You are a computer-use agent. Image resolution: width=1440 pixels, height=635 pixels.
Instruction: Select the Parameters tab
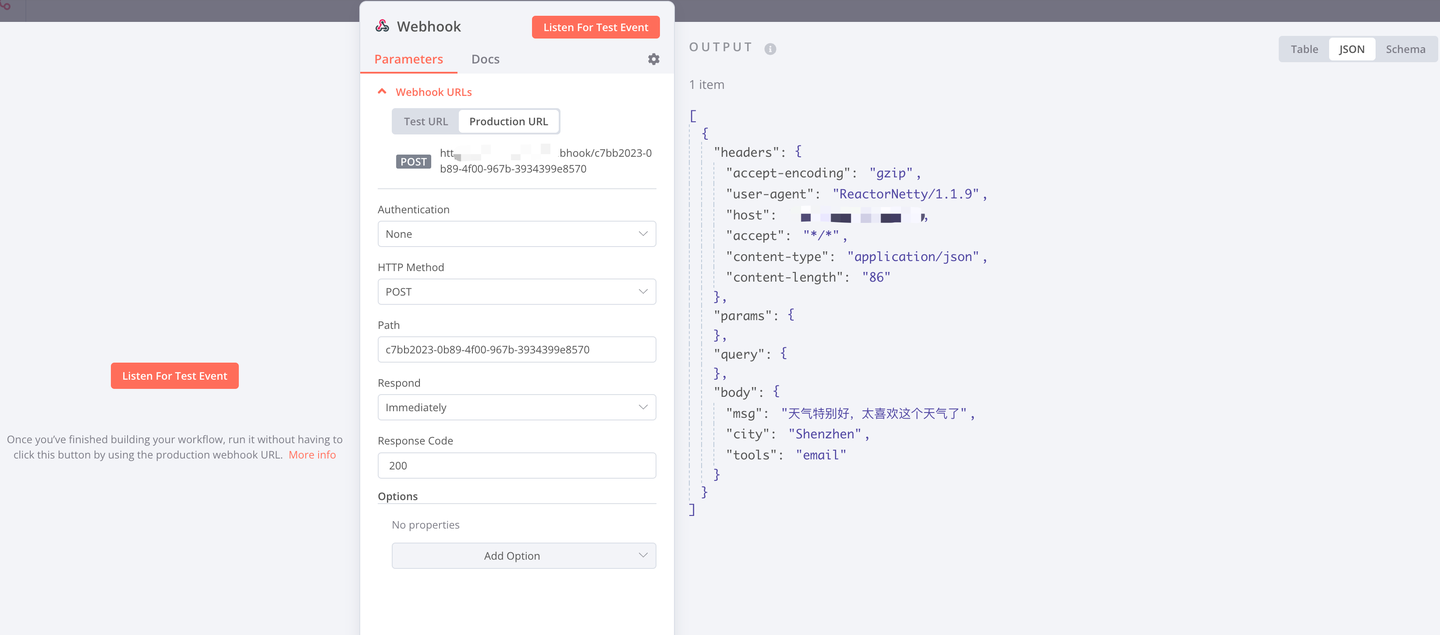pos(408,59)
